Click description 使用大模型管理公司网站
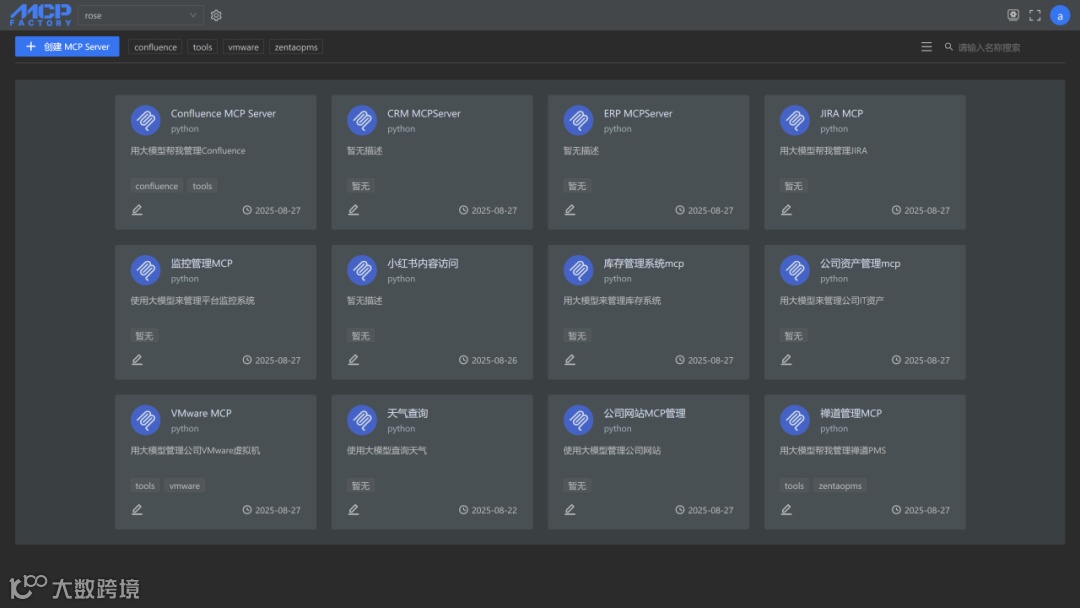The width and height of the screenshot is (1080, 608). [612, 451]
